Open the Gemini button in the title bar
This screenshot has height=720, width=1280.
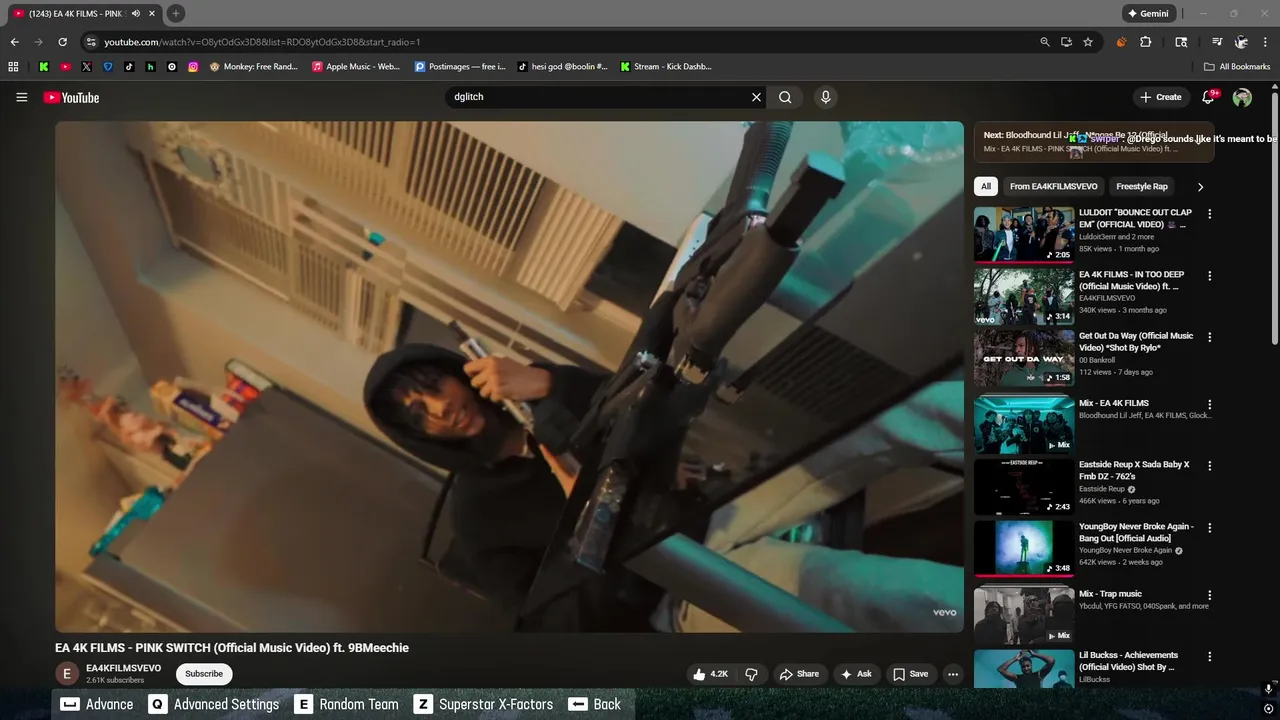1148,13
